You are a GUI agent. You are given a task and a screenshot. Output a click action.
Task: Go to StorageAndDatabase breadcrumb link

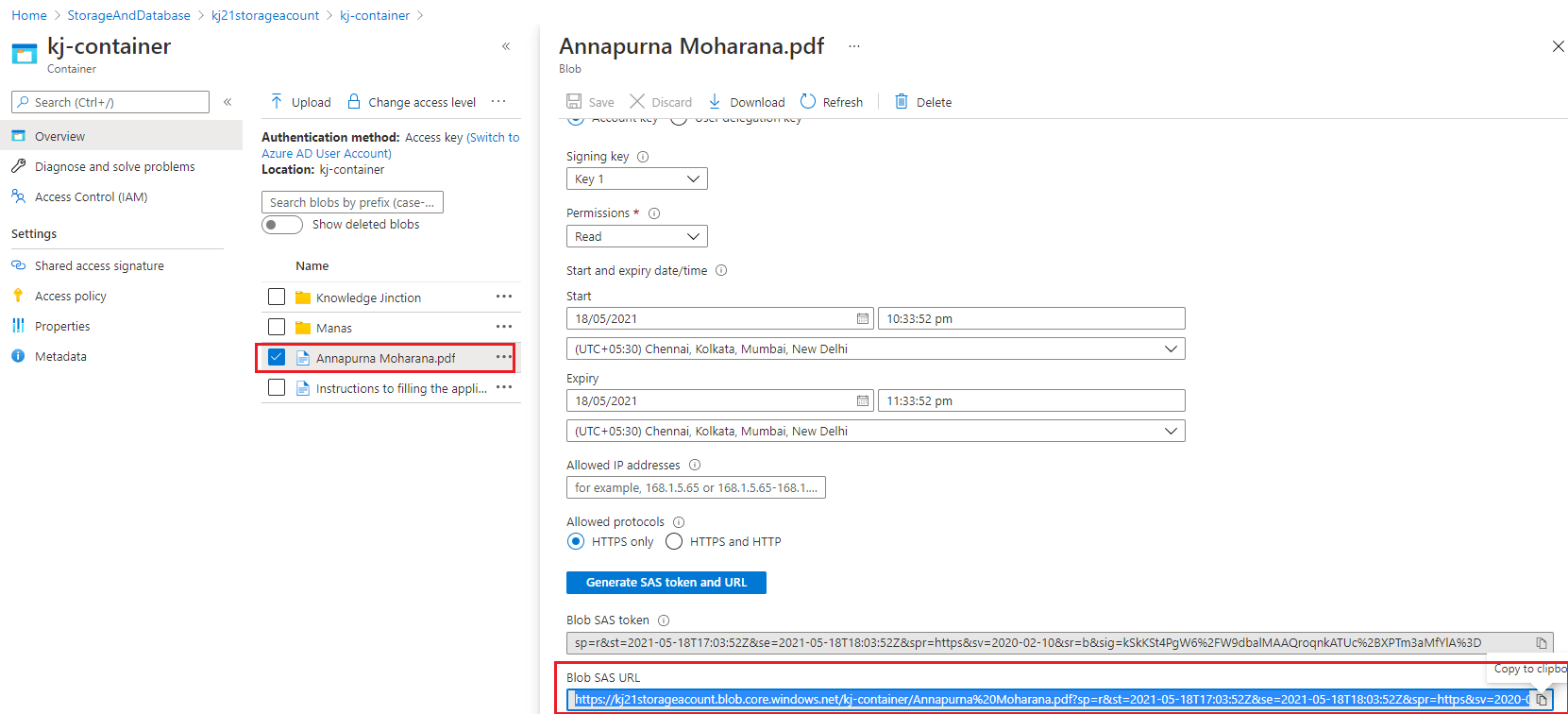[128, 15]
